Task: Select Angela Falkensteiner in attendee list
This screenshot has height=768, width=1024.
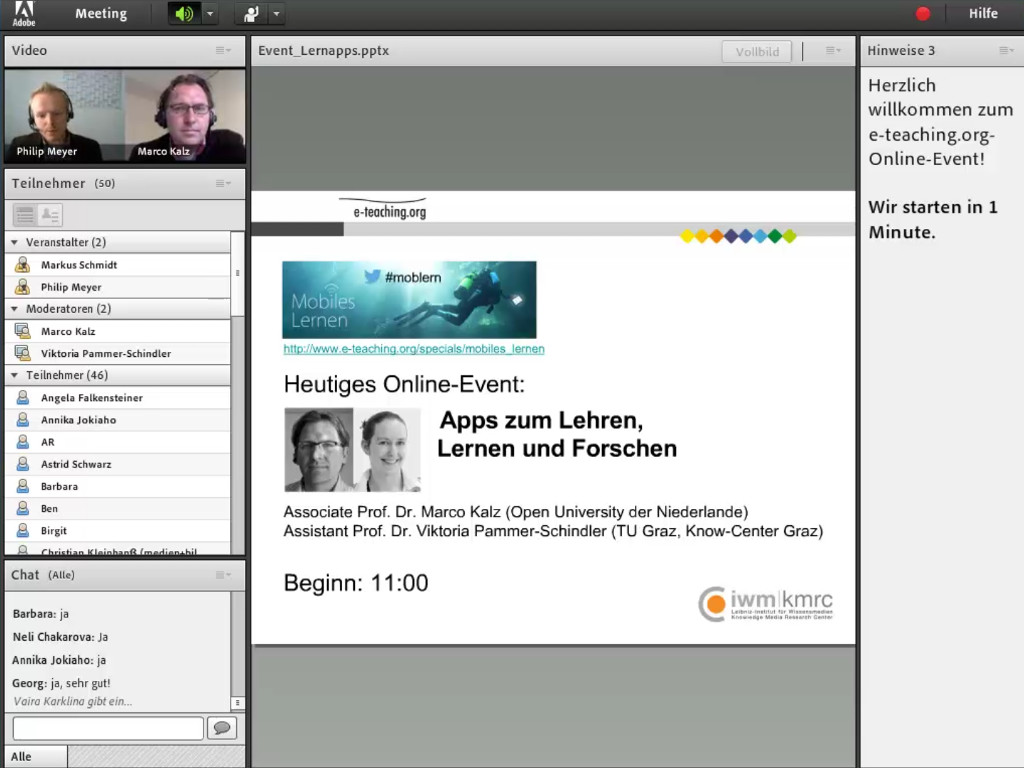Action: click(118, 398)
